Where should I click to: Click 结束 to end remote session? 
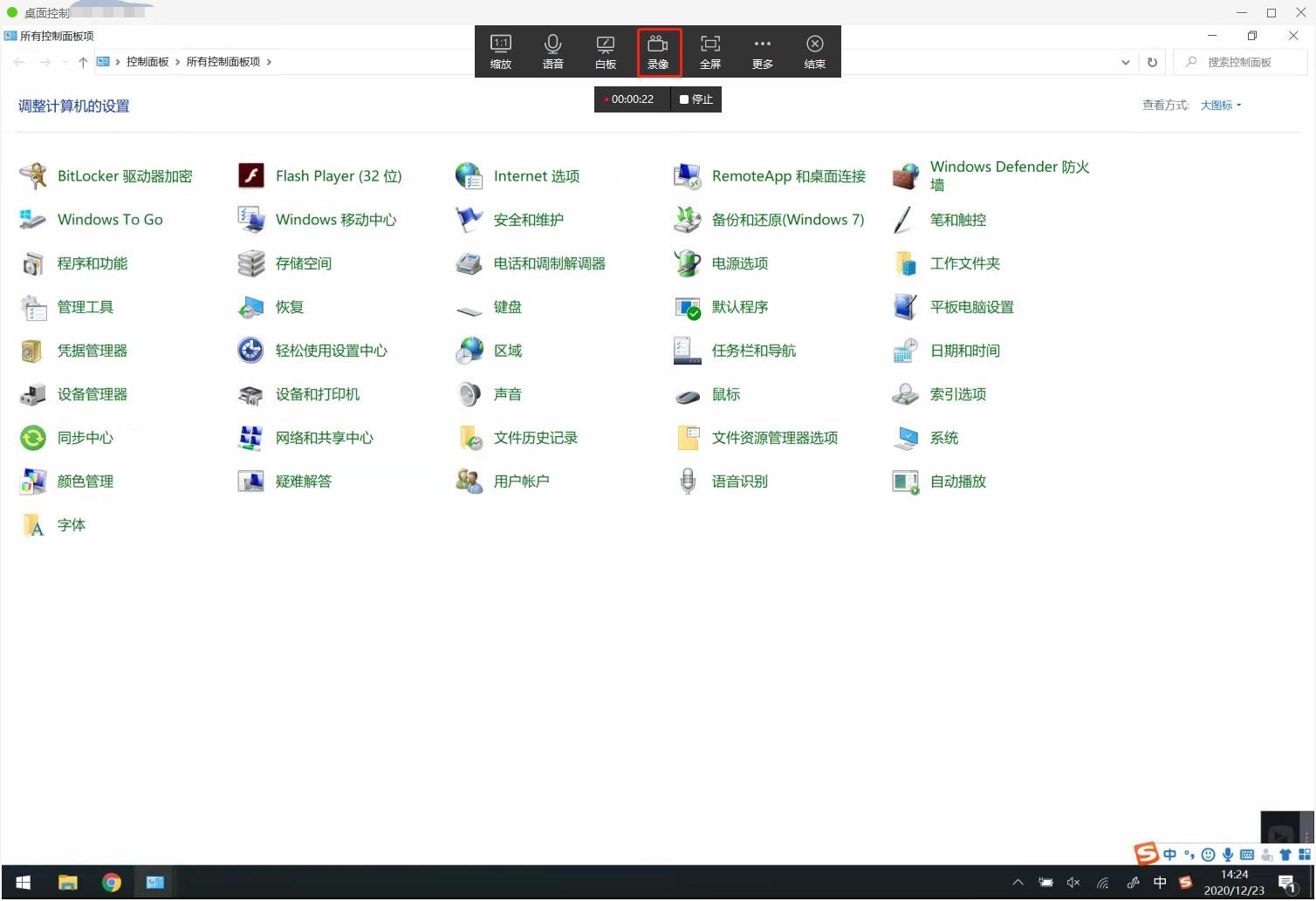tap(815, 51)
